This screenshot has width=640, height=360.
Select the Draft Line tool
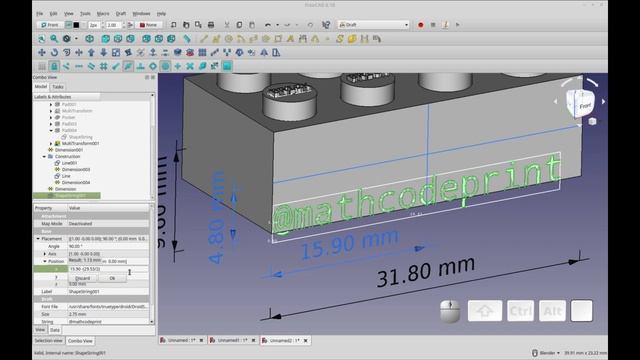pyautogui.click(x=203, y=39)
